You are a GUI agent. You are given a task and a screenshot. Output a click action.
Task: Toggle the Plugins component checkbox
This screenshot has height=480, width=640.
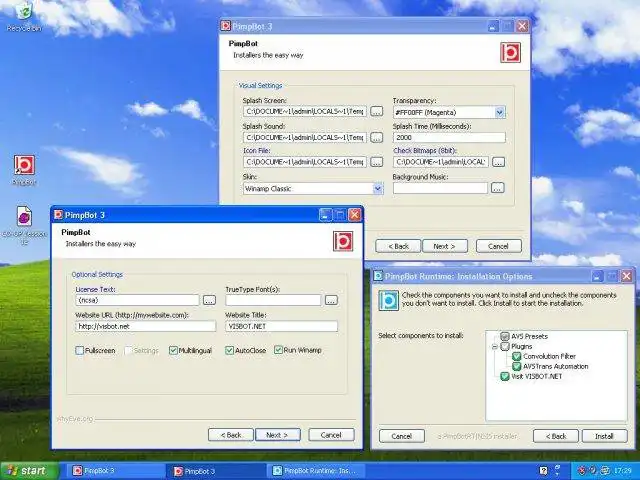505,347
